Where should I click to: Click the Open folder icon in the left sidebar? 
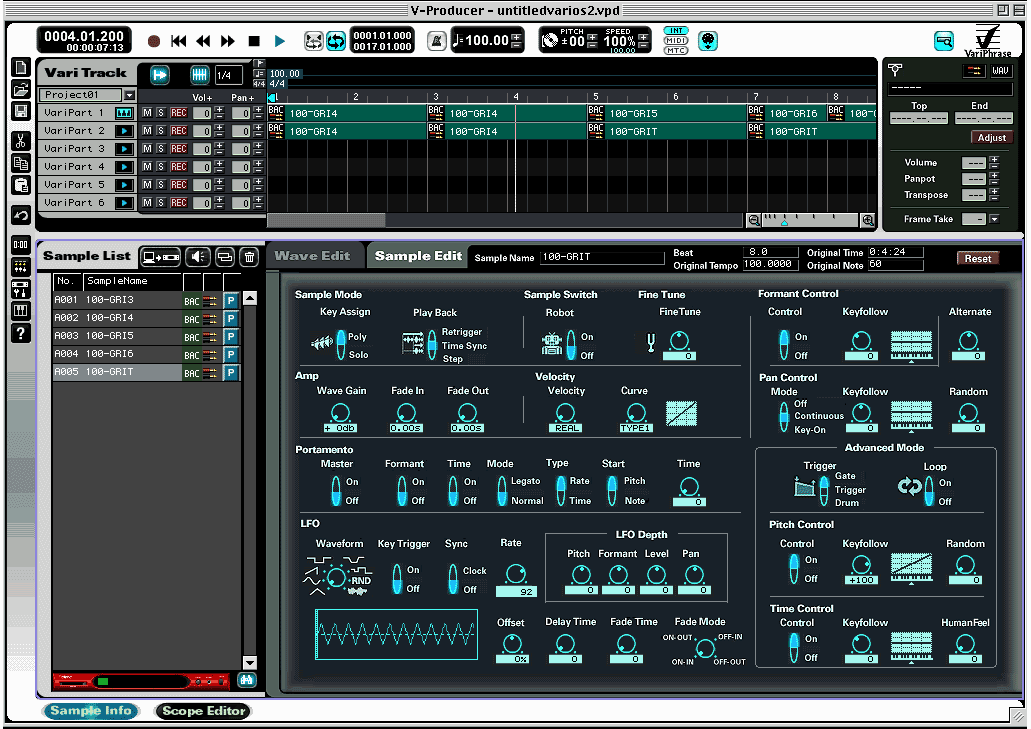pyautogui.click(x=21, y=89)
